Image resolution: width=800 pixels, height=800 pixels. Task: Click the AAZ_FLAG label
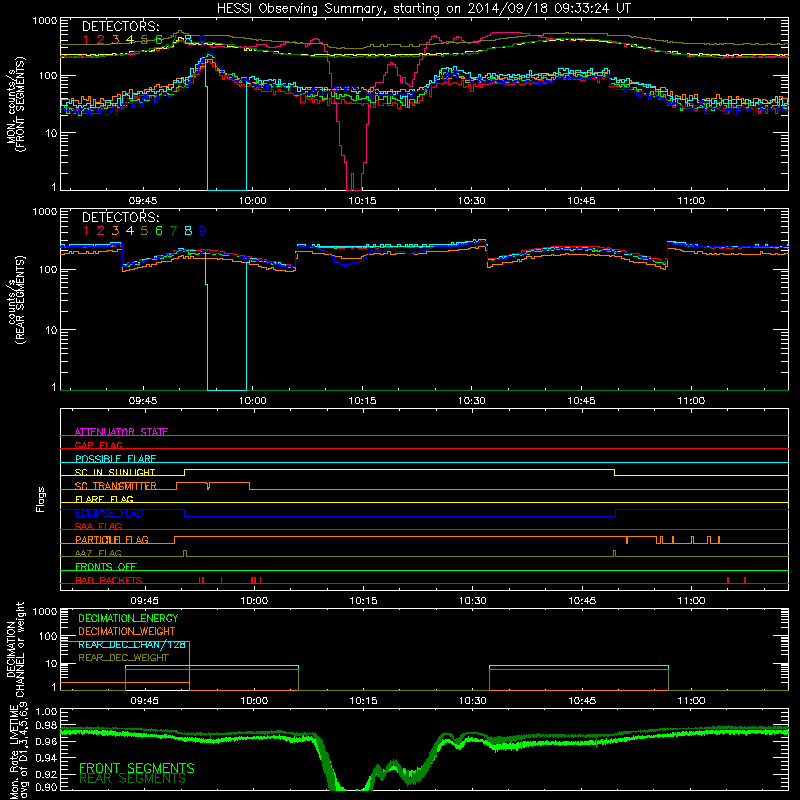click(x=98, y=553)
